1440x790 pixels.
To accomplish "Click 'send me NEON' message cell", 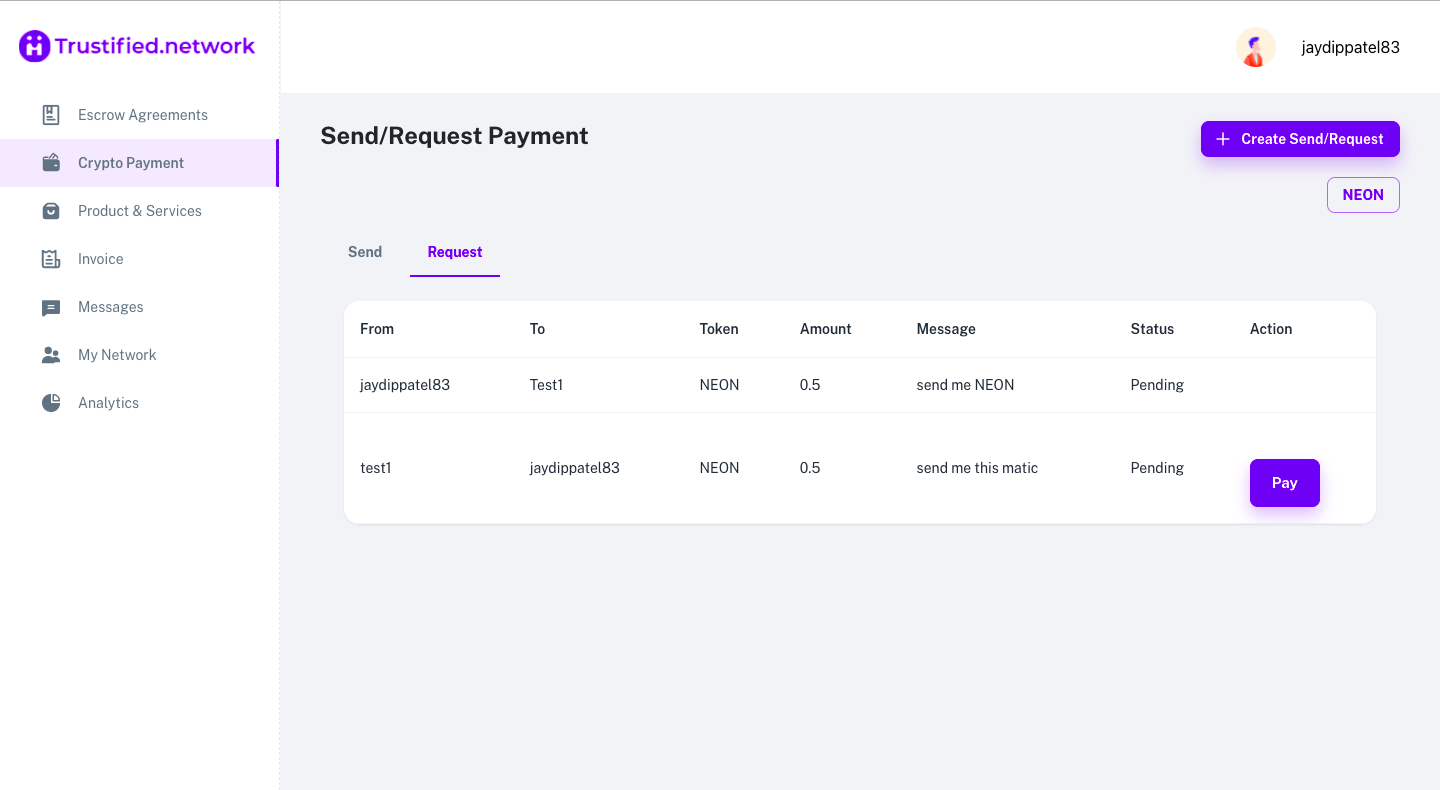I will point(966,385).
